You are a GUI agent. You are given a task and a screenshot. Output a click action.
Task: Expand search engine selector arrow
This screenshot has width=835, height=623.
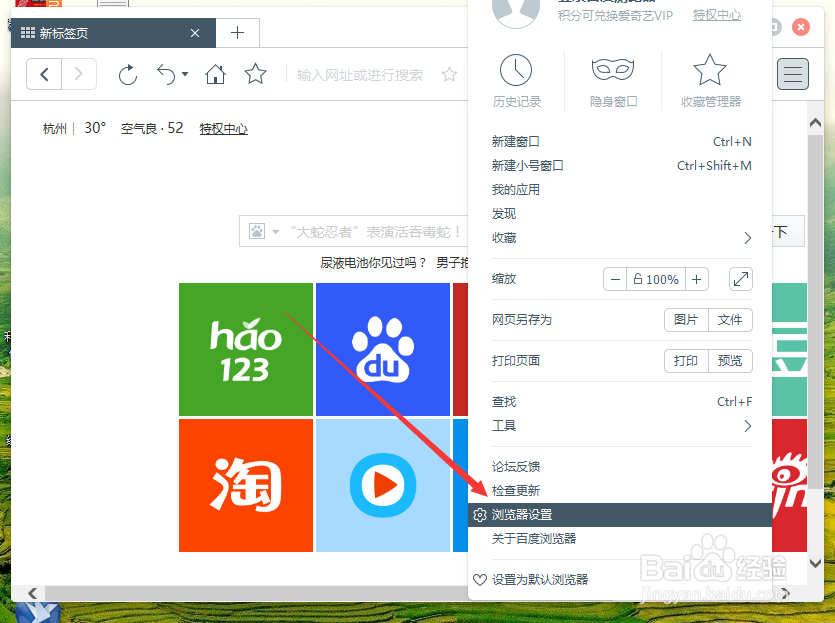[x=275, y=232]
